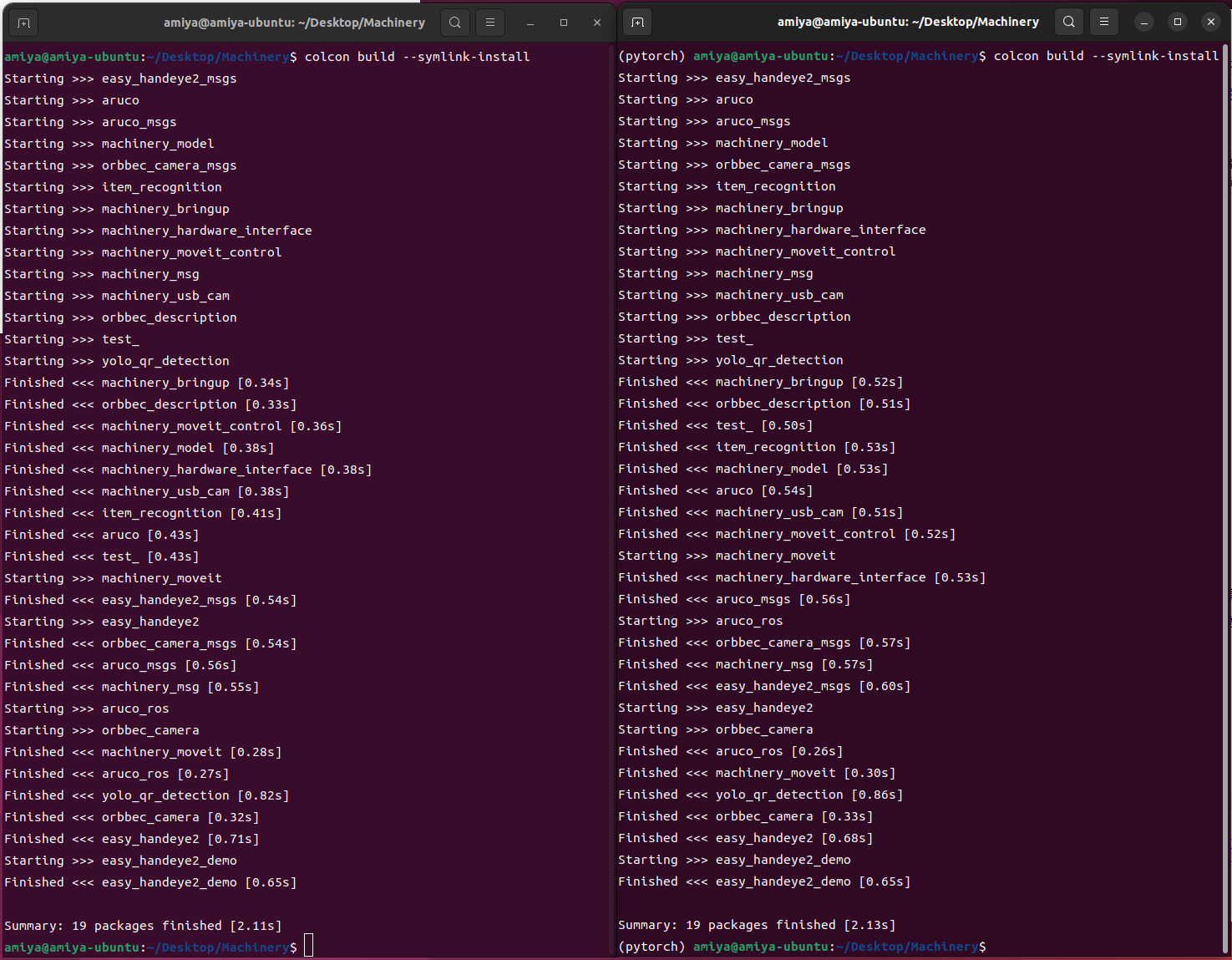The height and width of the screenshot is (960, 1232).
Task: Minimize the left terminal window
Action: click(530, 23)
